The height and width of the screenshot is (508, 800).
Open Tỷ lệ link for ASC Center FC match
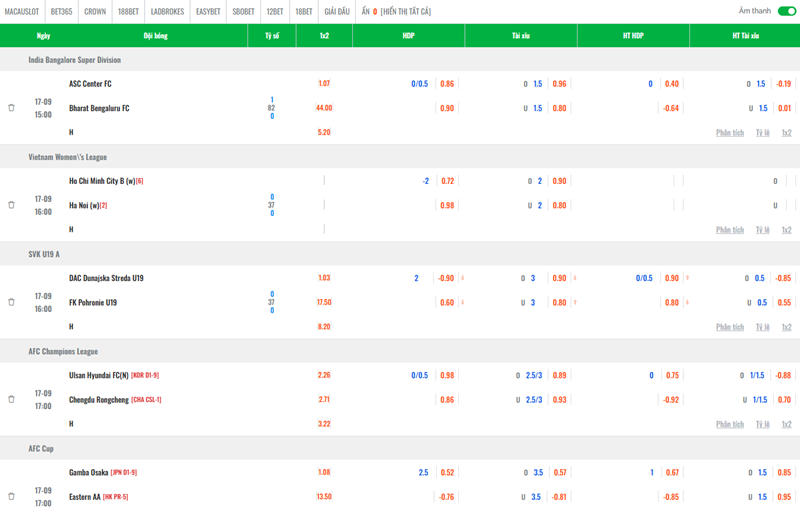click(762, 133)
